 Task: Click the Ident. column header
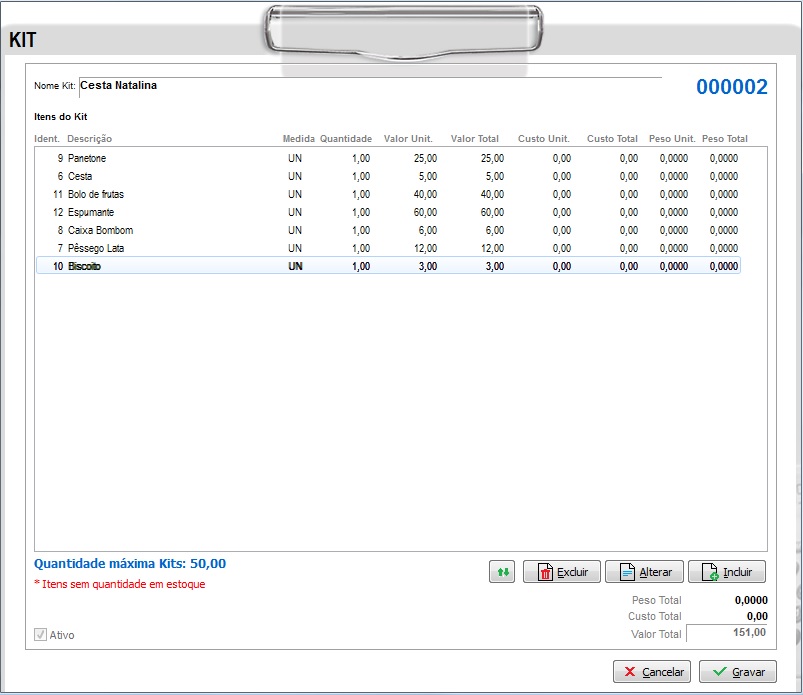(47, 139)
